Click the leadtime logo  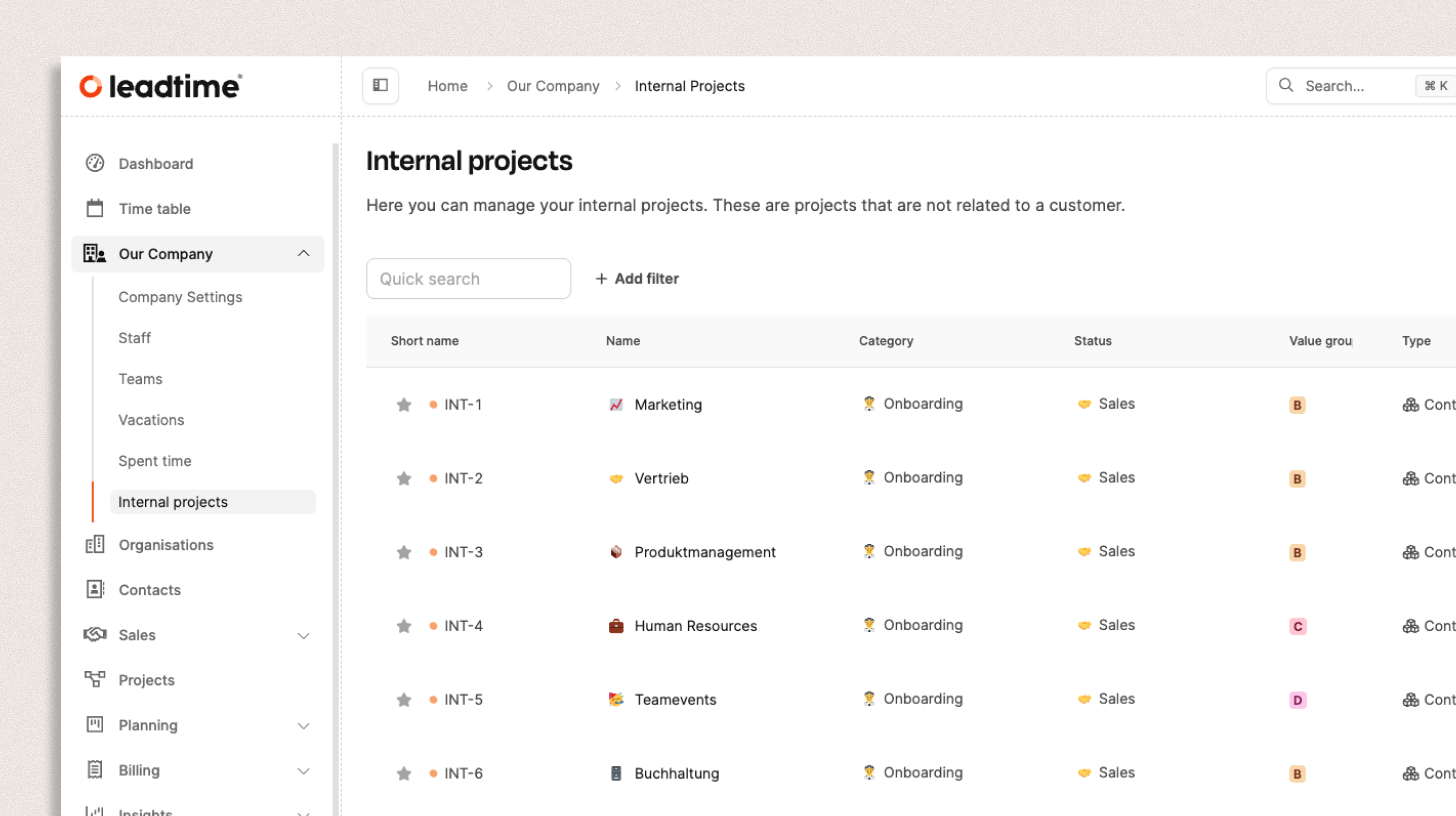point(160,87)
